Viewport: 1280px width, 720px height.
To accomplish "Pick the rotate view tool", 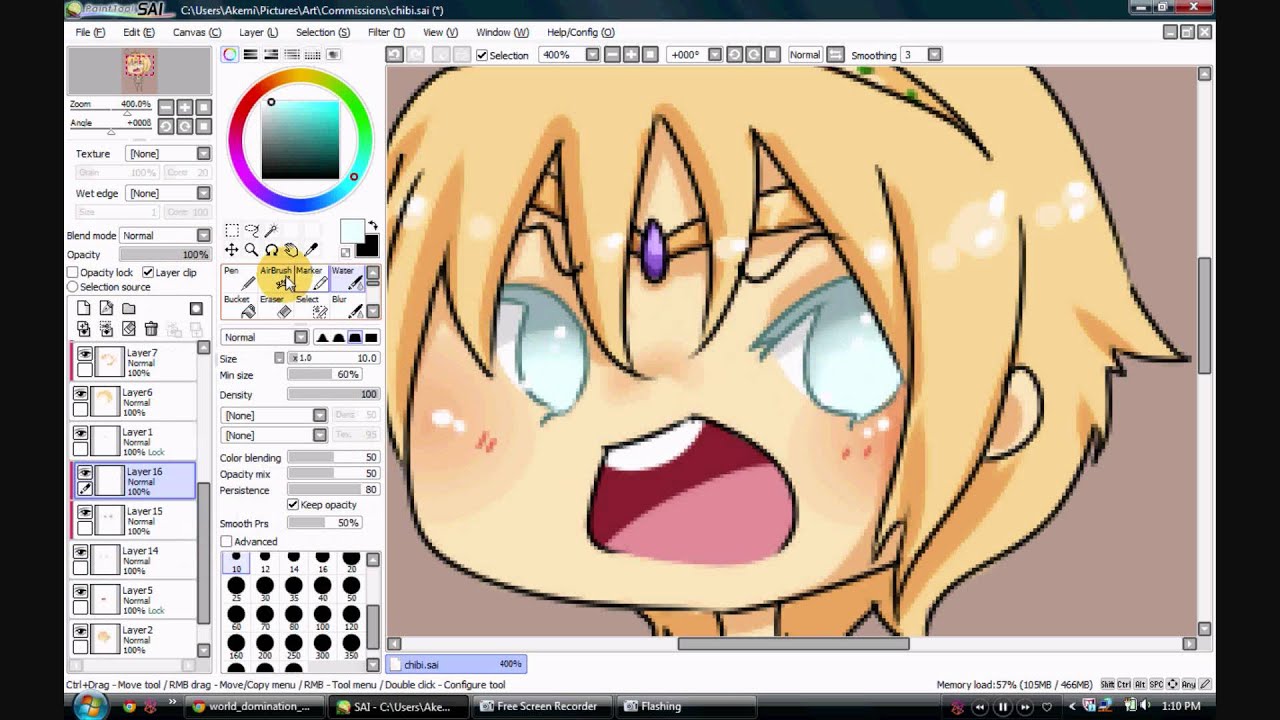I will [x=271, y=250].
